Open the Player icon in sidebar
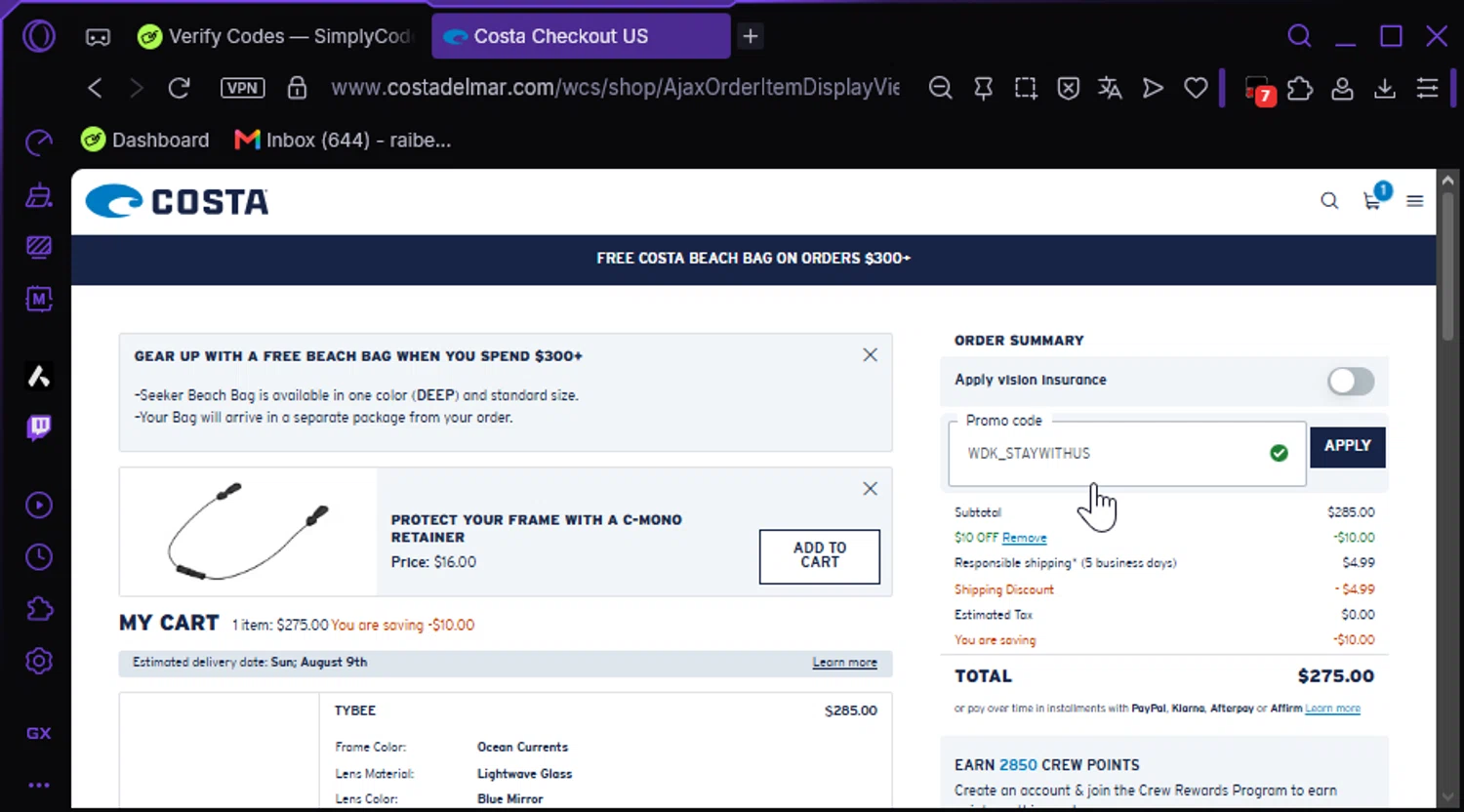 point(39,506)
